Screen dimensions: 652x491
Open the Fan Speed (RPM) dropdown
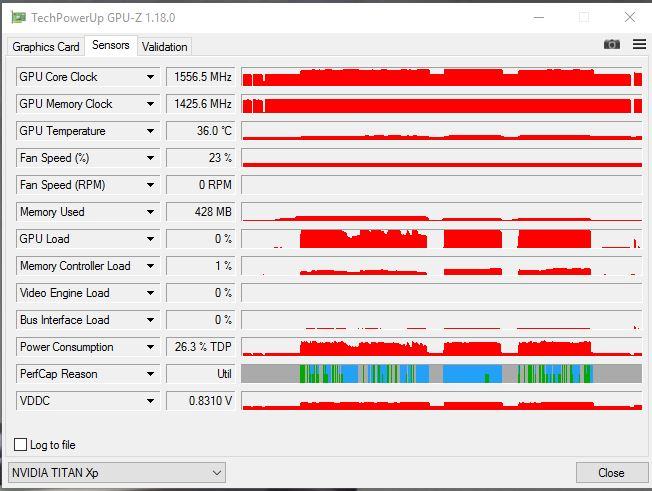tap(151, 185)
